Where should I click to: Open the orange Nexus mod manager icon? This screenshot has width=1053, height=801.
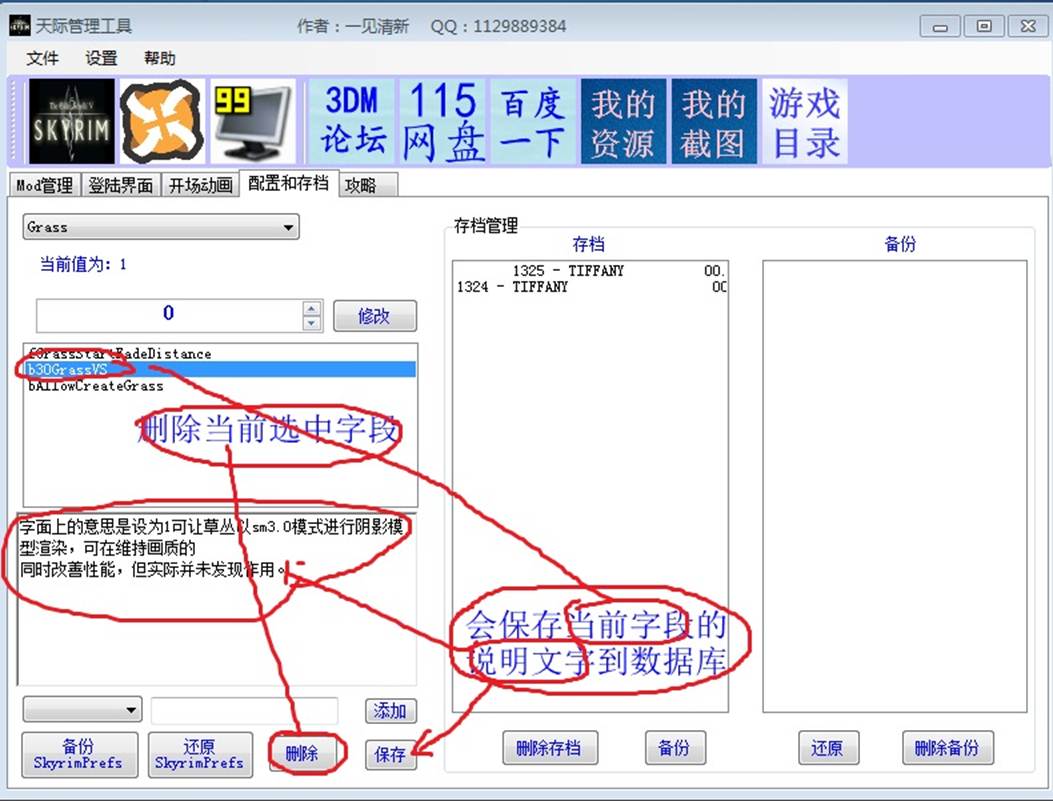point(161,122)
